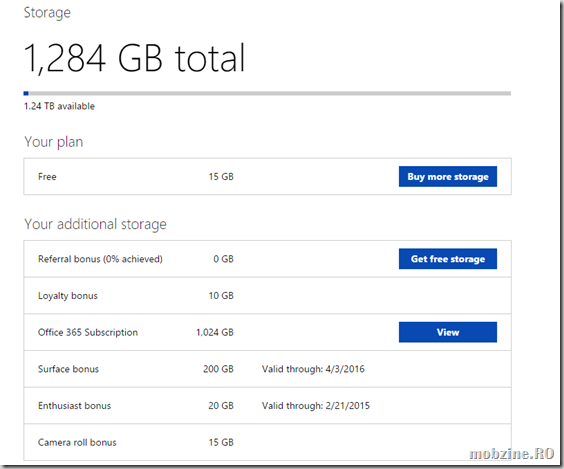Click the Office 365 Subscription label

(x=88, y=332)
